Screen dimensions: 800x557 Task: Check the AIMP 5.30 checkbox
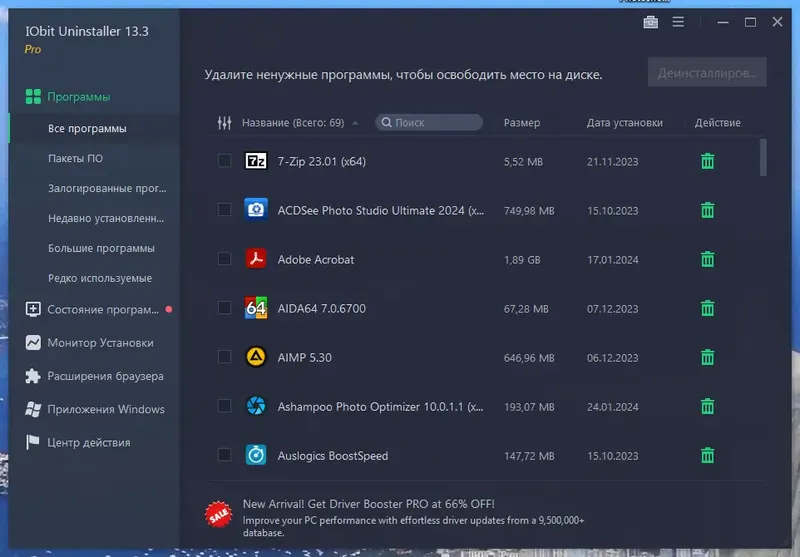(224, 357)
